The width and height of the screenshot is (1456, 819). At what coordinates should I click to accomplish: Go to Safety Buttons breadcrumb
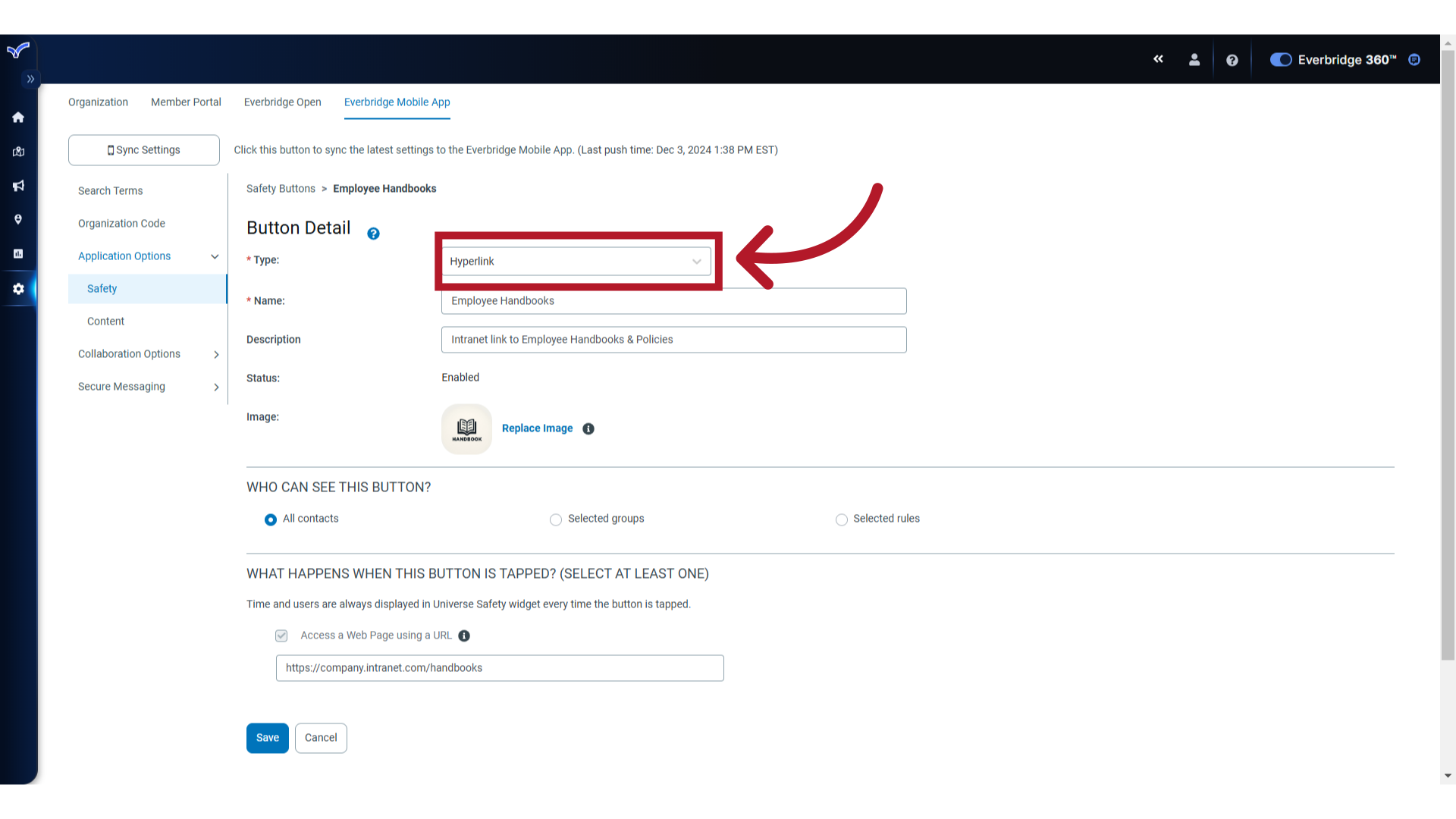(281, 189)
